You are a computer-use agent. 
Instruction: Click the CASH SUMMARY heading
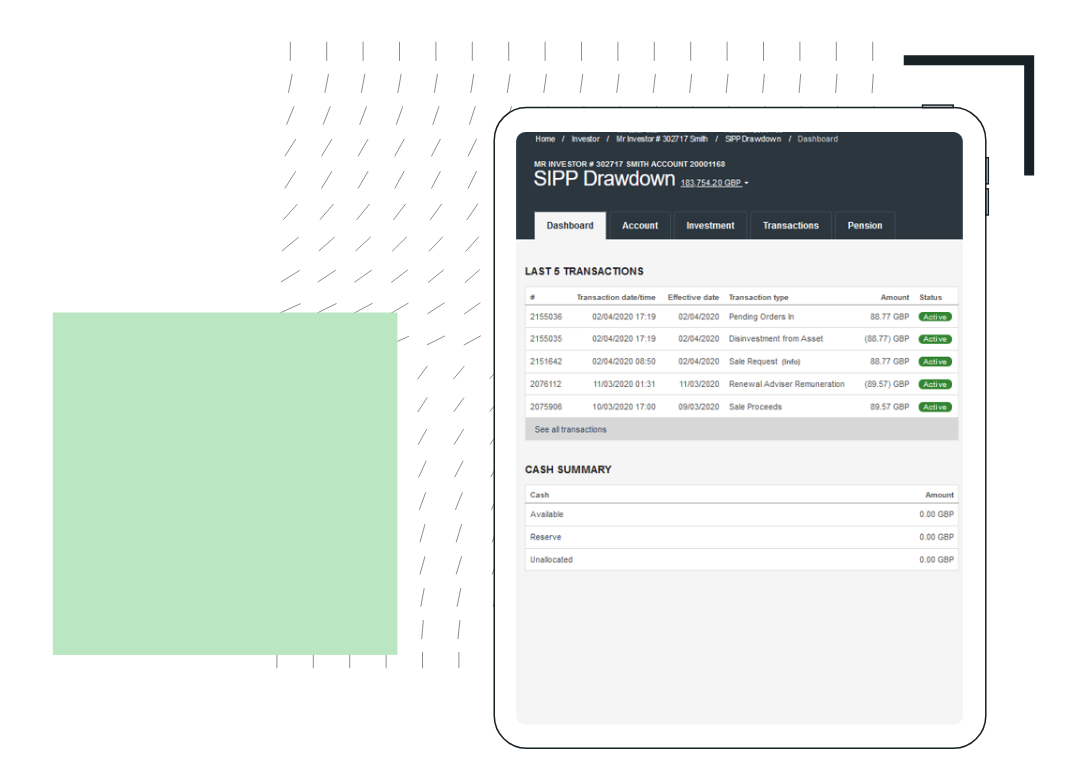point(568,469)
